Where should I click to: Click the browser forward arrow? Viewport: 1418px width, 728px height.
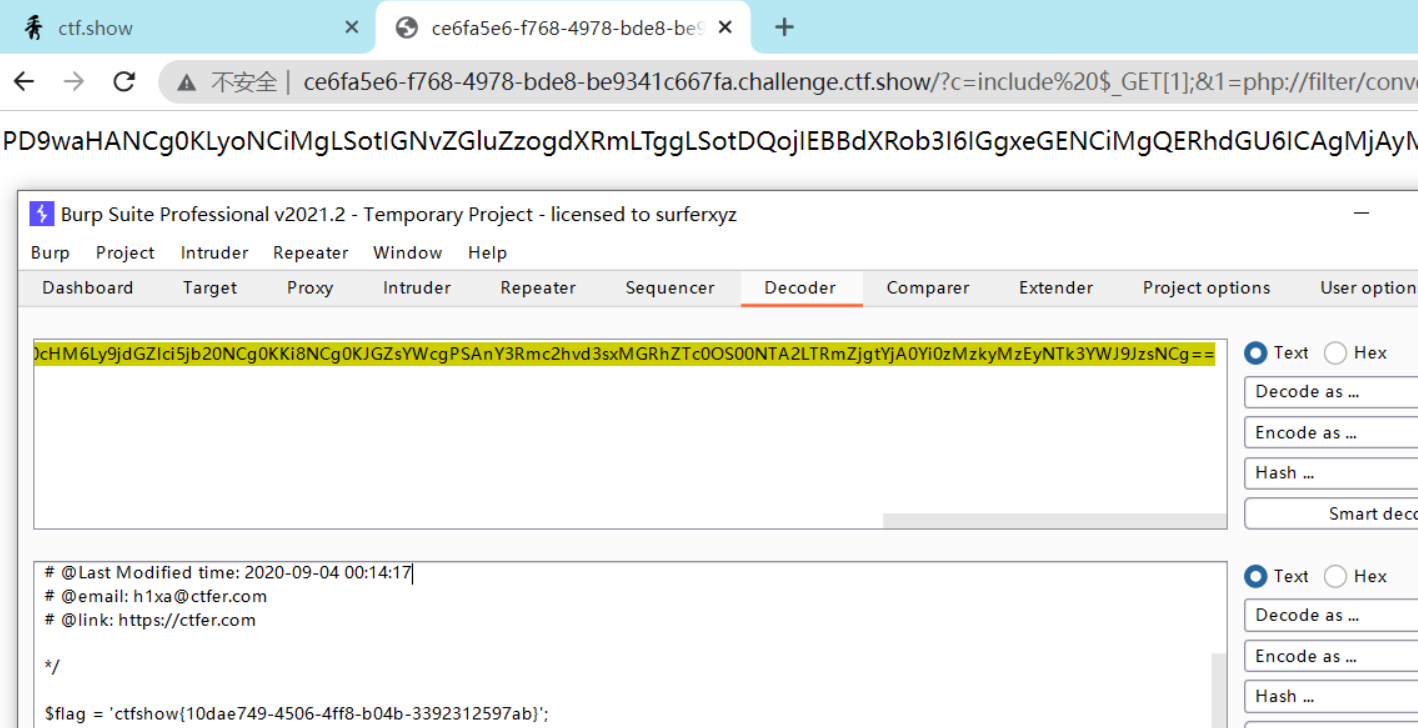coord(74,82)
